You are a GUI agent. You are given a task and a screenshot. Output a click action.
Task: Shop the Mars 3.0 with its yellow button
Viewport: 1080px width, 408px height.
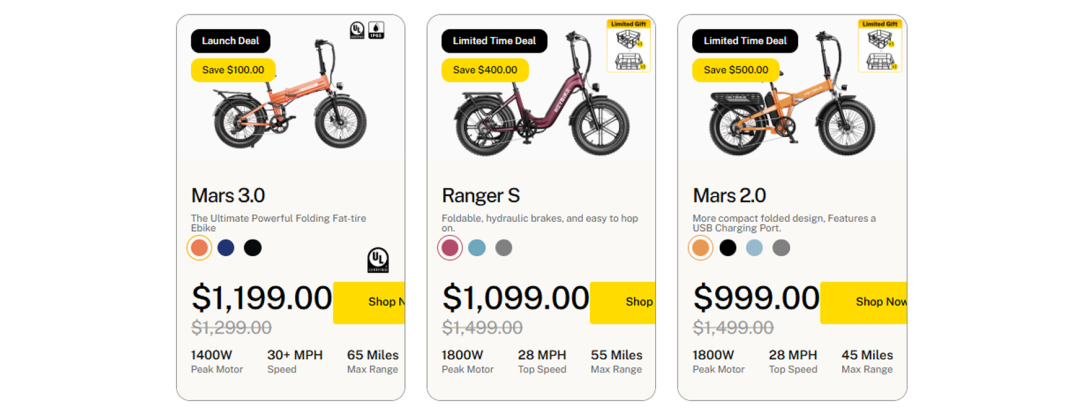(x=370, y=302)
